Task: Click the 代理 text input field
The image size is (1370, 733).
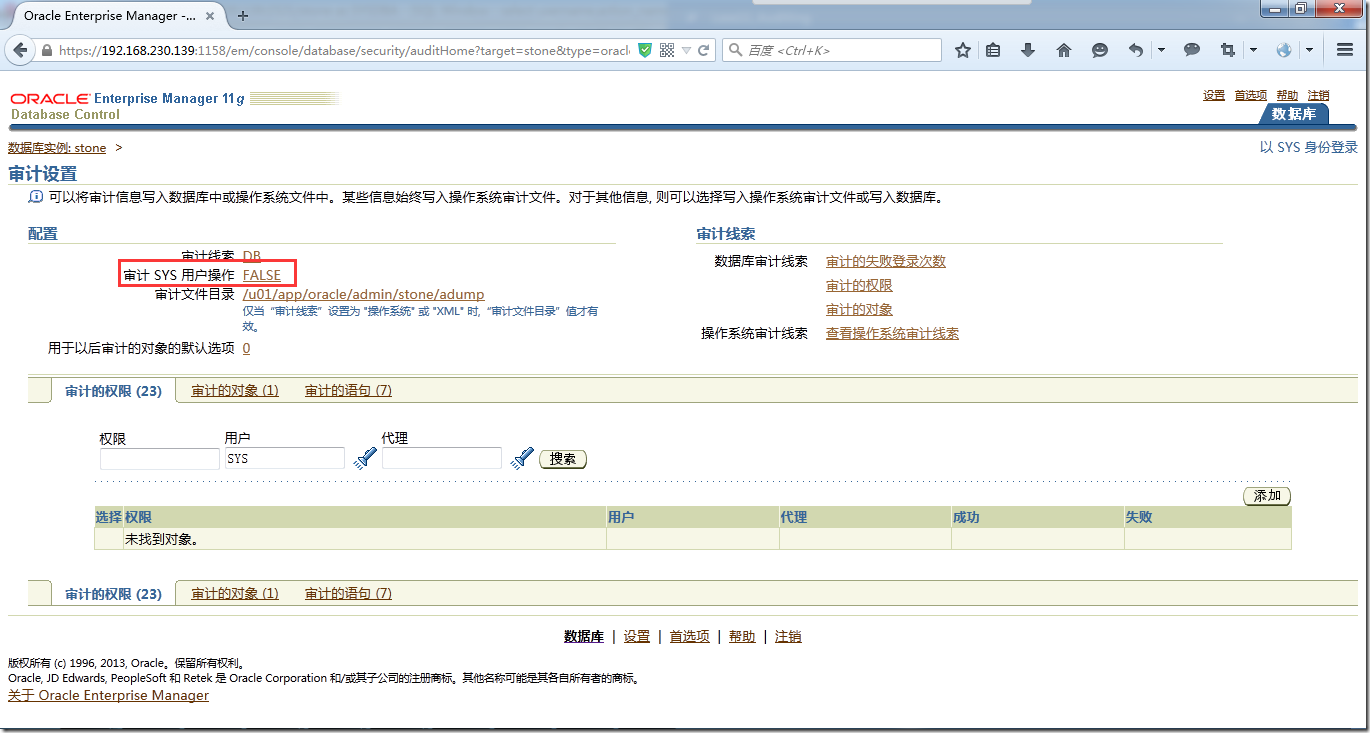Action: (x=442, y=459)
